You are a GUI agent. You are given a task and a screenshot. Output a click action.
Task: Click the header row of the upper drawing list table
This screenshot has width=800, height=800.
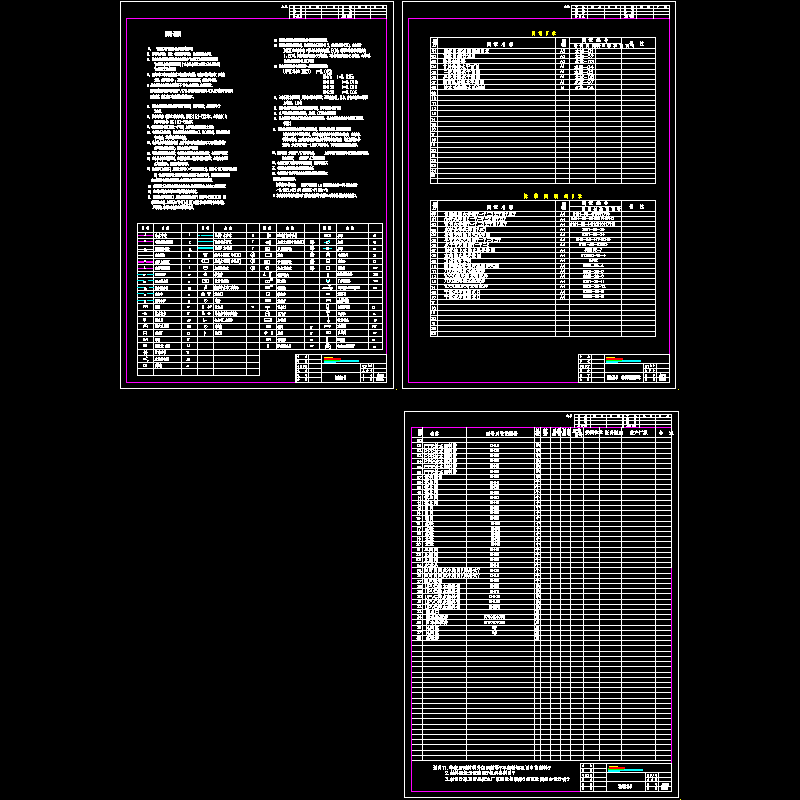pos(543,44)
